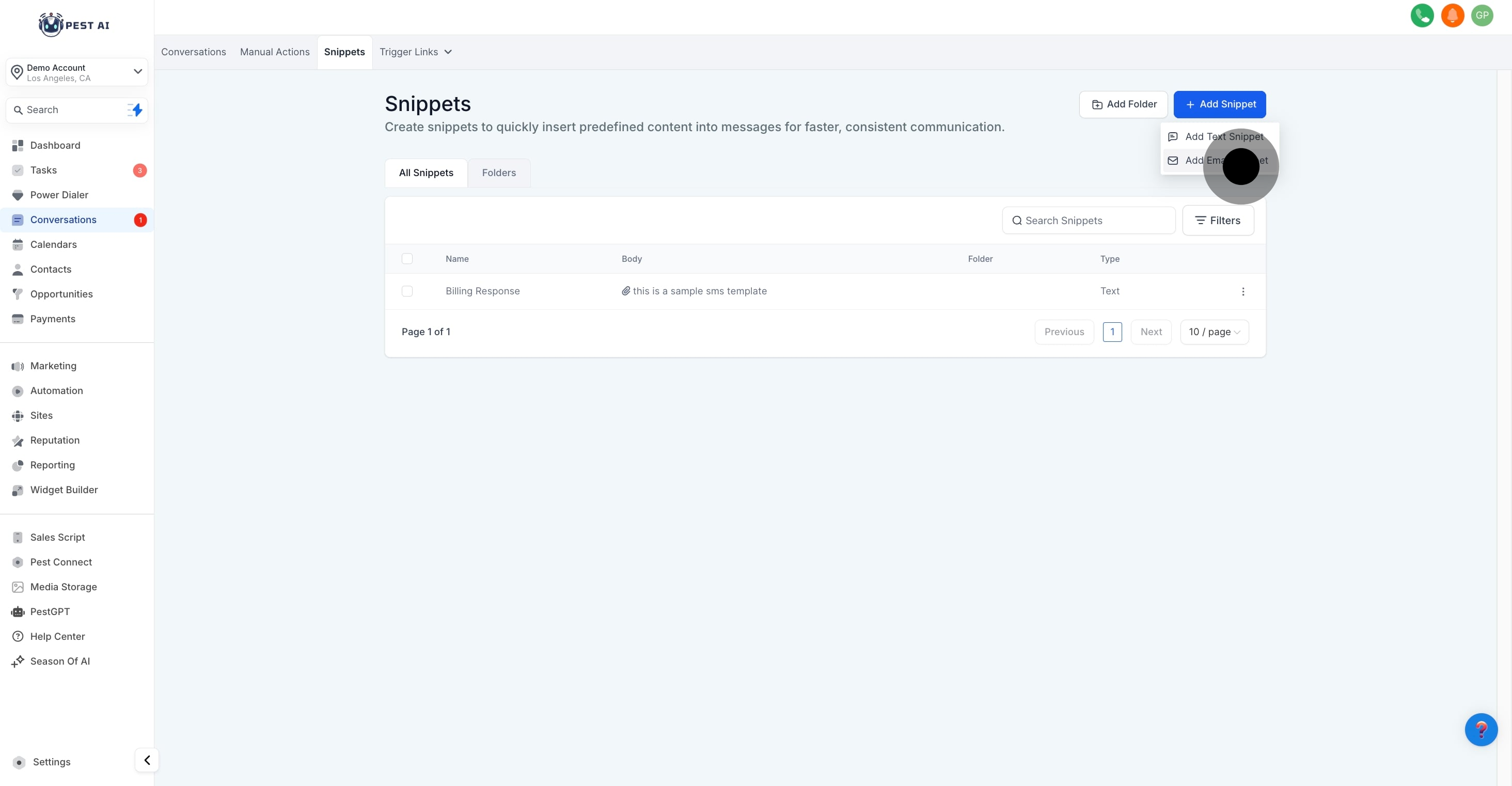Open the 10 / page size dropdown

tap(1214, 332)
